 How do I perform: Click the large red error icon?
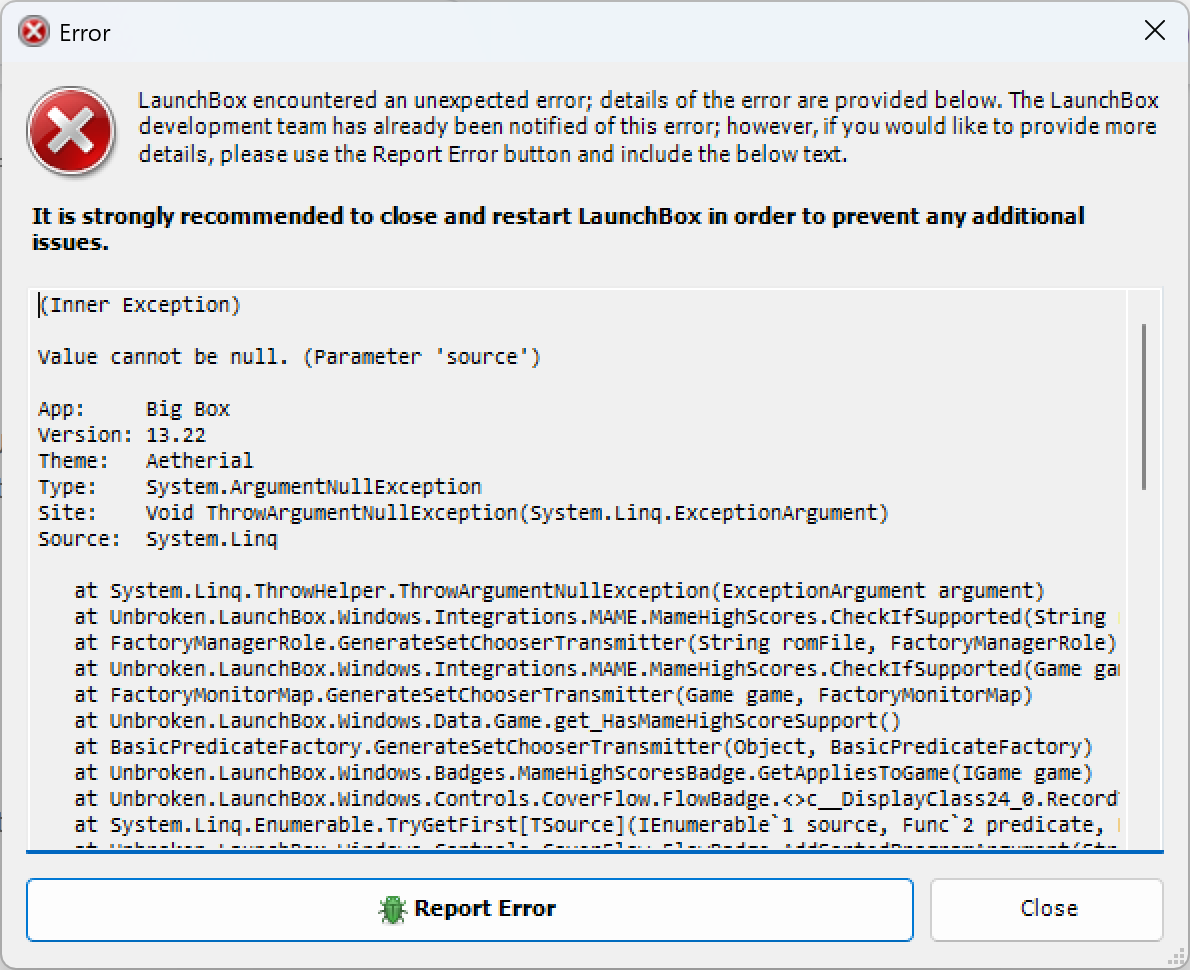71,131
